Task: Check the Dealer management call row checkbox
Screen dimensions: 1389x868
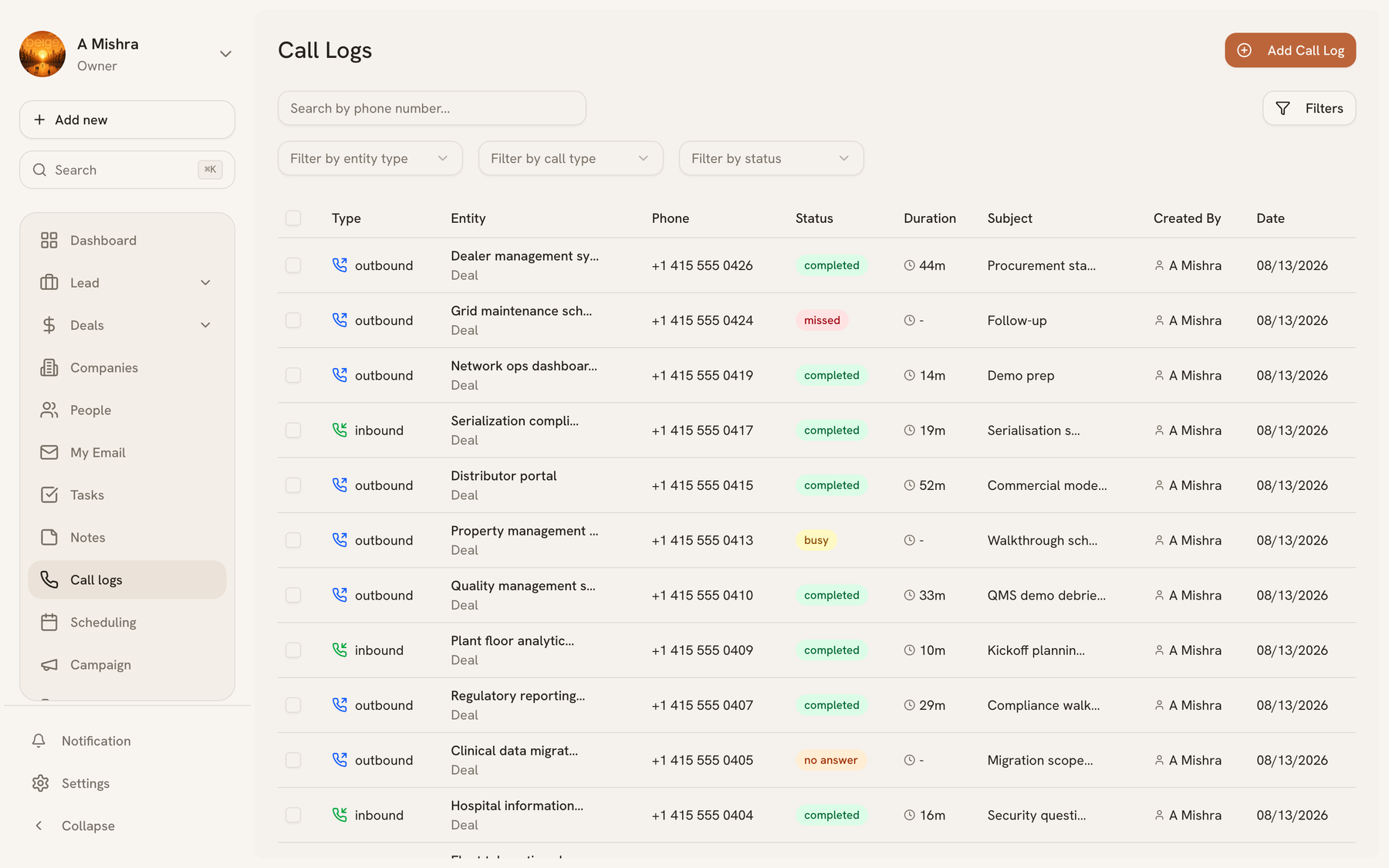Action: (x=293, y=265)
